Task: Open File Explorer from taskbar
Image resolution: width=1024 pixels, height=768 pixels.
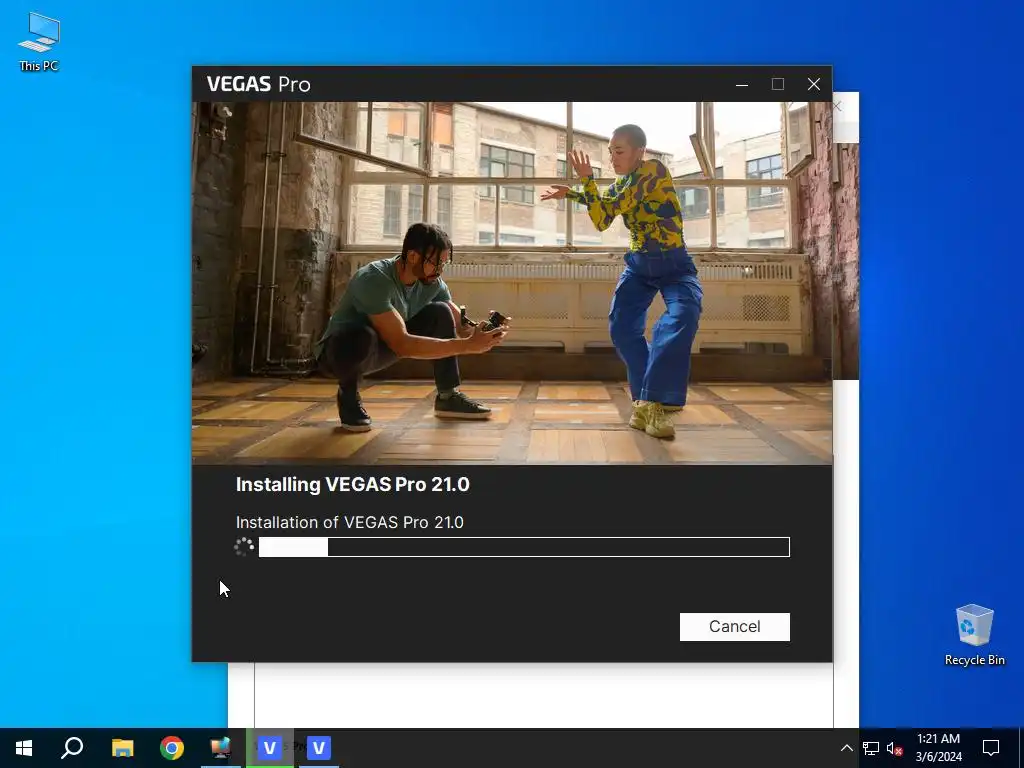Action: click(123, 748)
